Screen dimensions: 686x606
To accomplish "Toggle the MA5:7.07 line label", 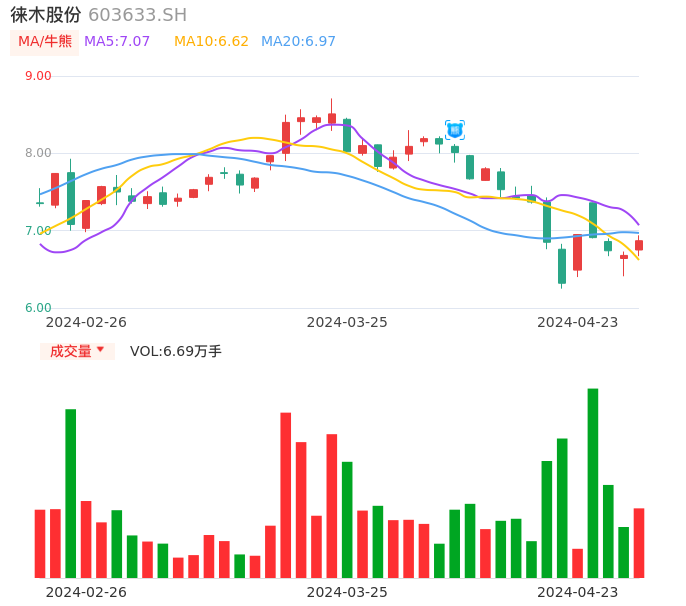I will [117, 42].
